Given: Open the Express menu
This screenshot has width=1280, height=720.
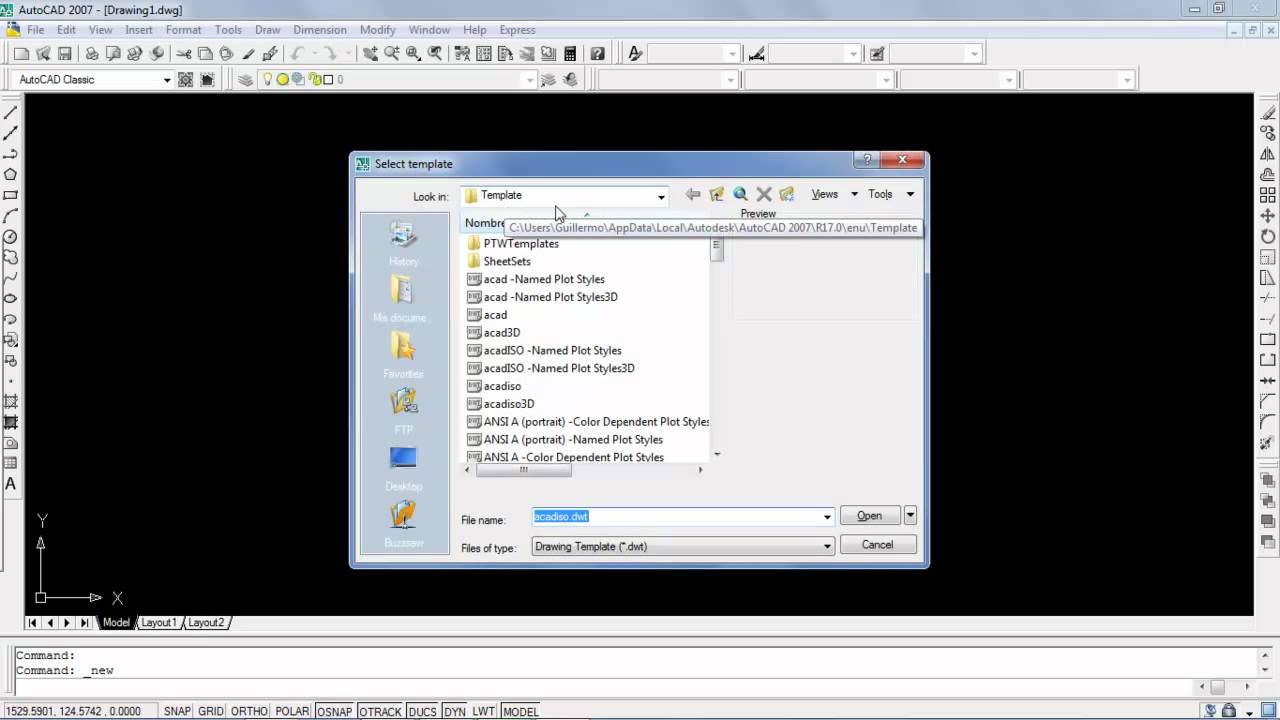Looking at the screenshot, I should click(x=517, y=30).
